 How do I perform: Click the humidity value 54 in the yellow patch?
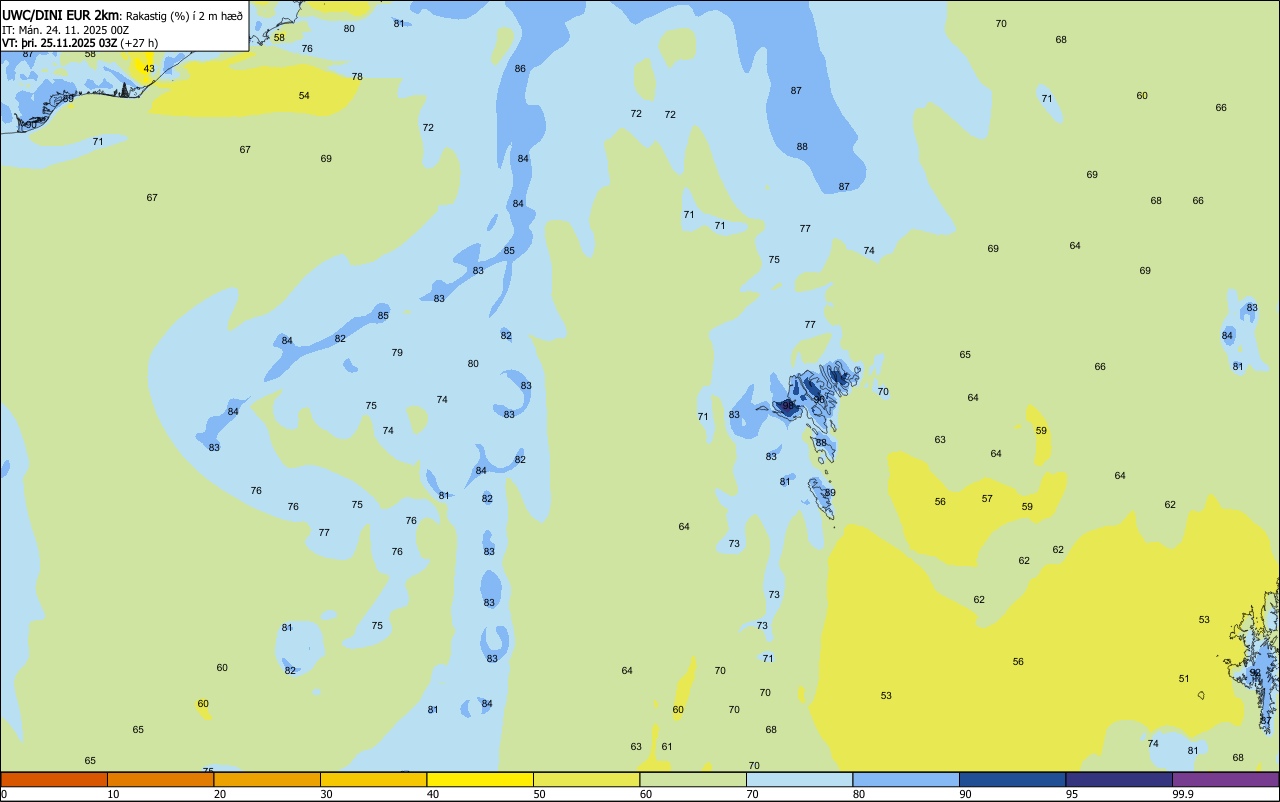304,96
